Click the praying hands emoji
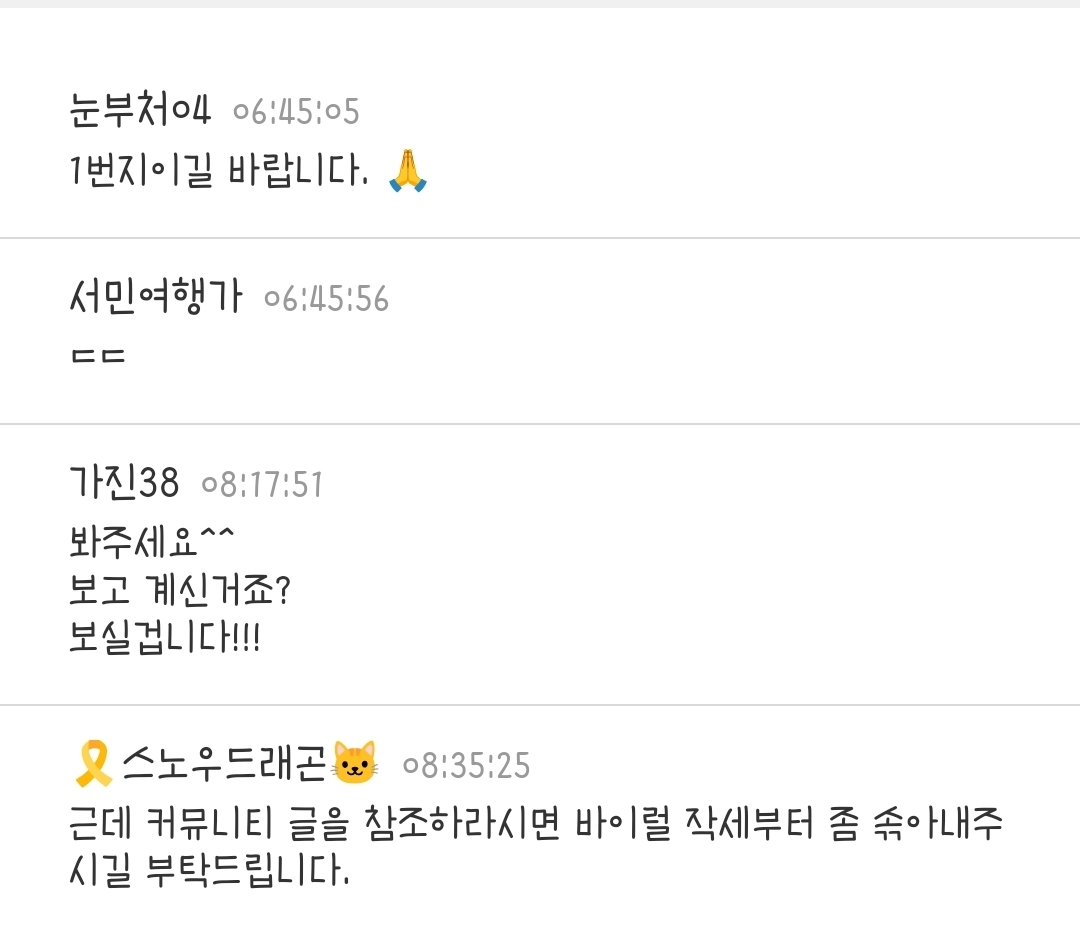 [408, 170]
